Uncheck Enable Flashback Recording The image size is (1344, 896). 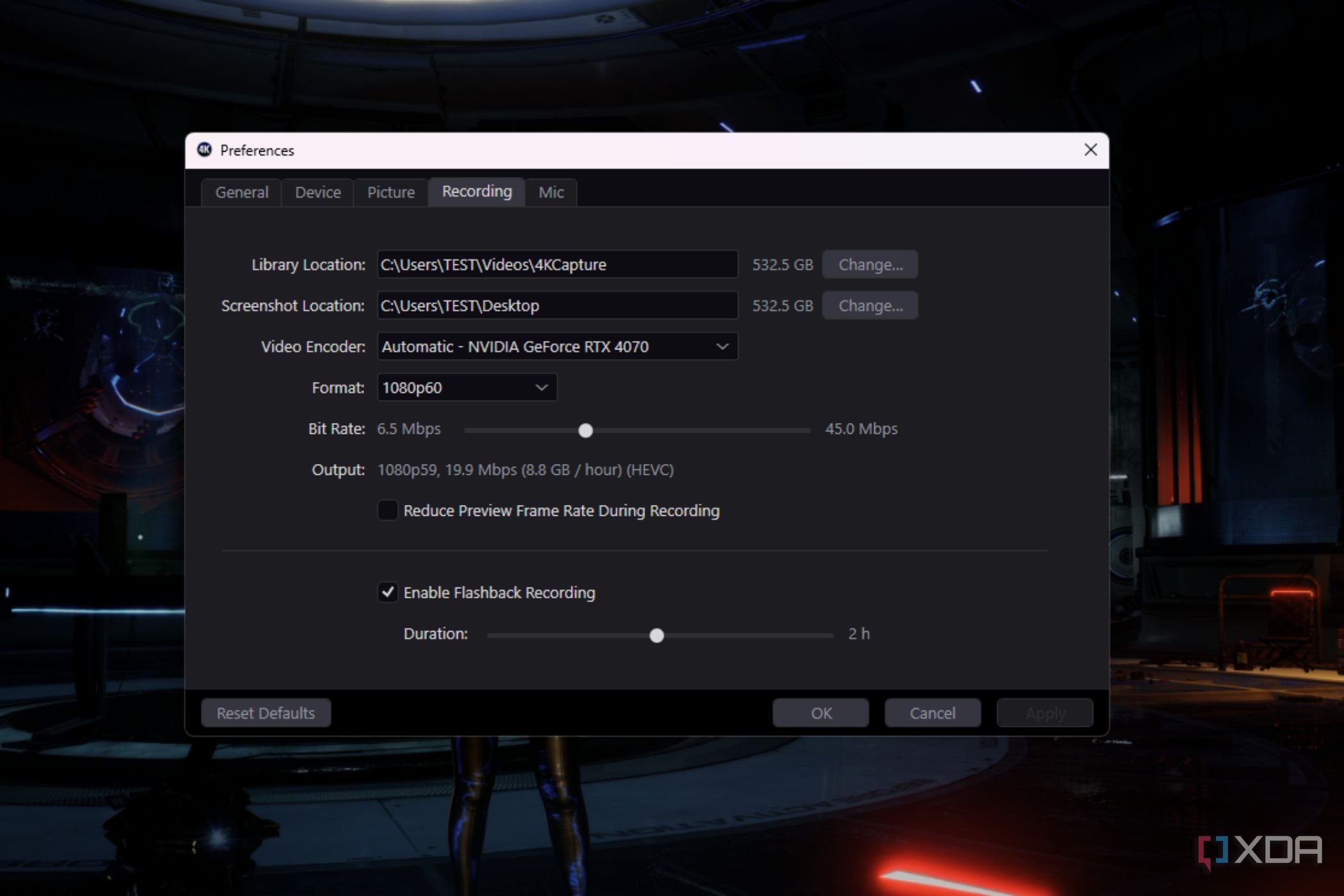point(388,592)
